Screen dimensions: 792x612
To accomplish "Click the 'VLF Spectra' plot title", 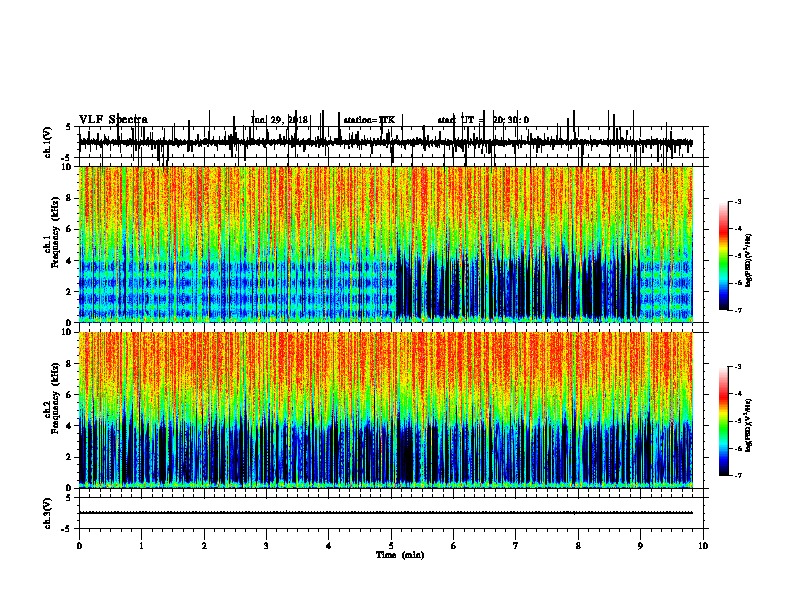I will 114,120.
